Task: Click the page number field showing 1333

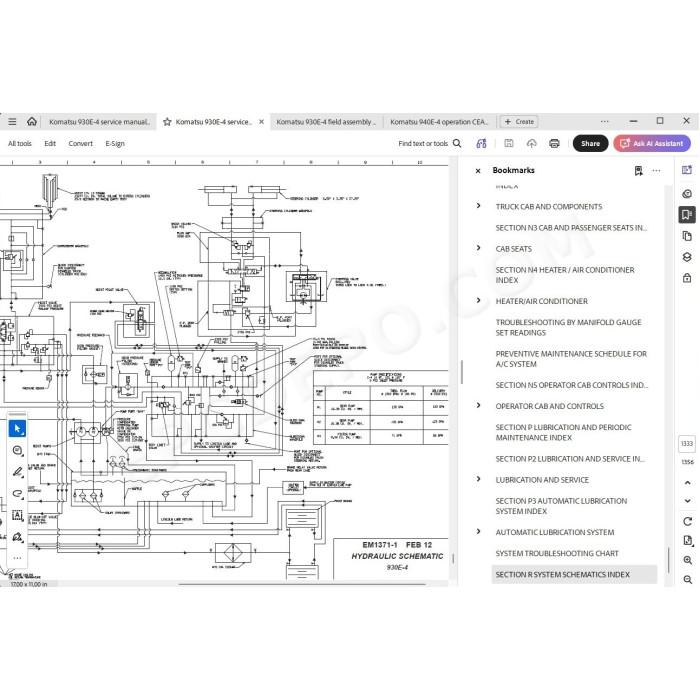Action: pyautogui.click(x=687, y=443)
